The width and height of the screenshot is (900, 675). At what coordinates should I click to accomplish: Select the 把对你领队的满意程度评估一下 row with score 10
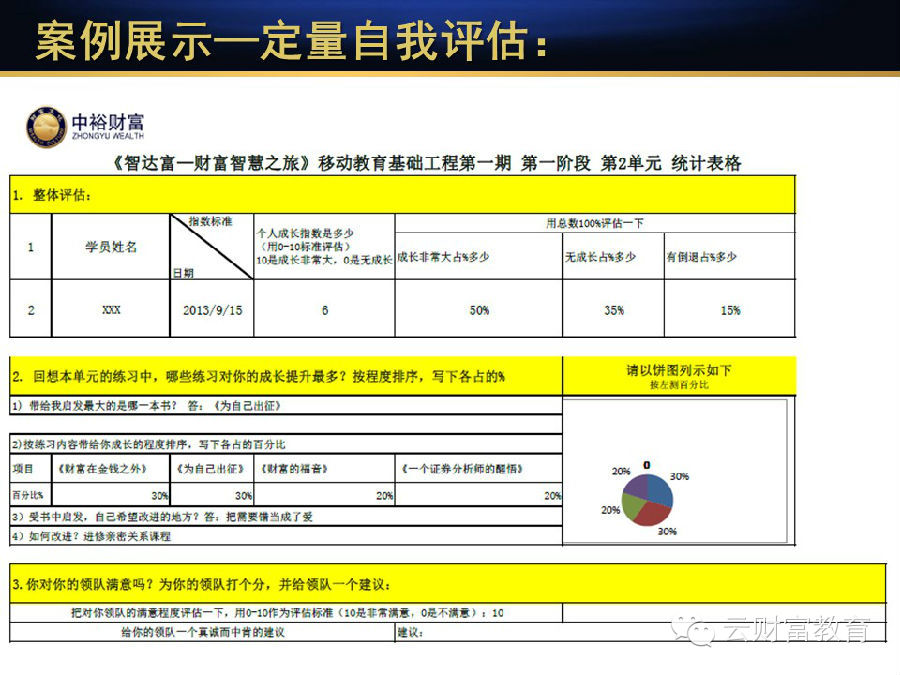(x=286, y=612)
